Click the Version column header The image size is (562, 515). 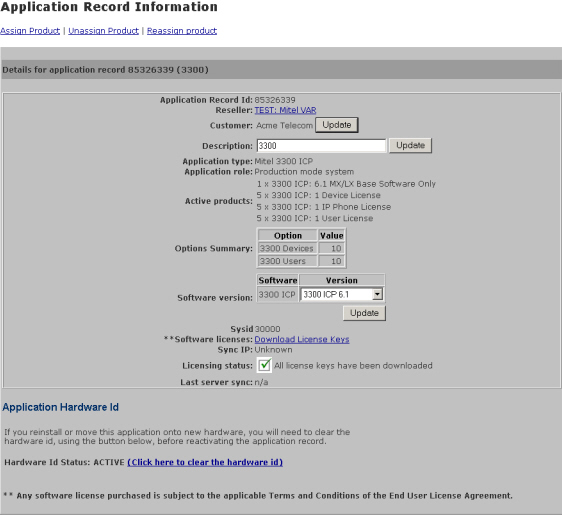(x=342, y=280)
